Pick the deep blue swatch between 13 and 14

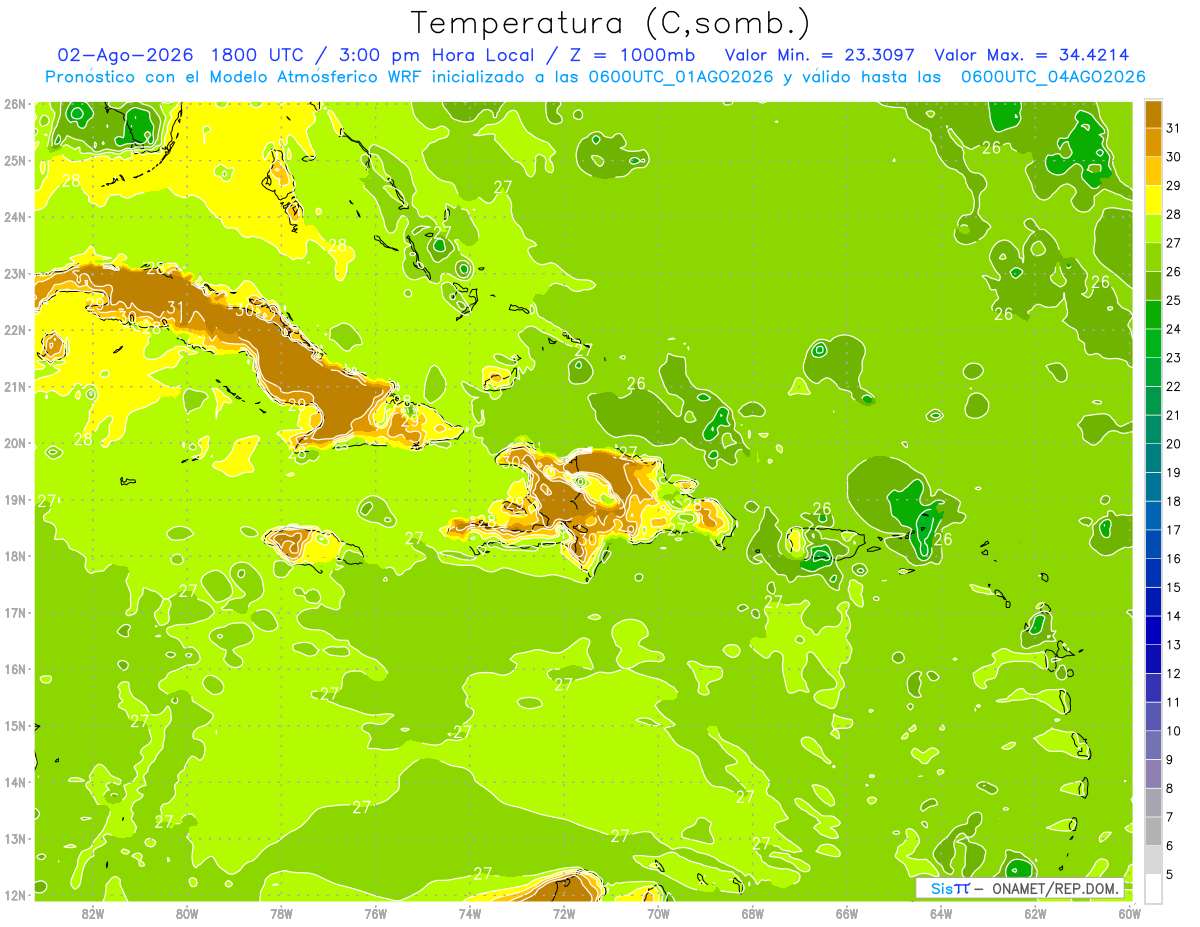[x=1153, y=630]
